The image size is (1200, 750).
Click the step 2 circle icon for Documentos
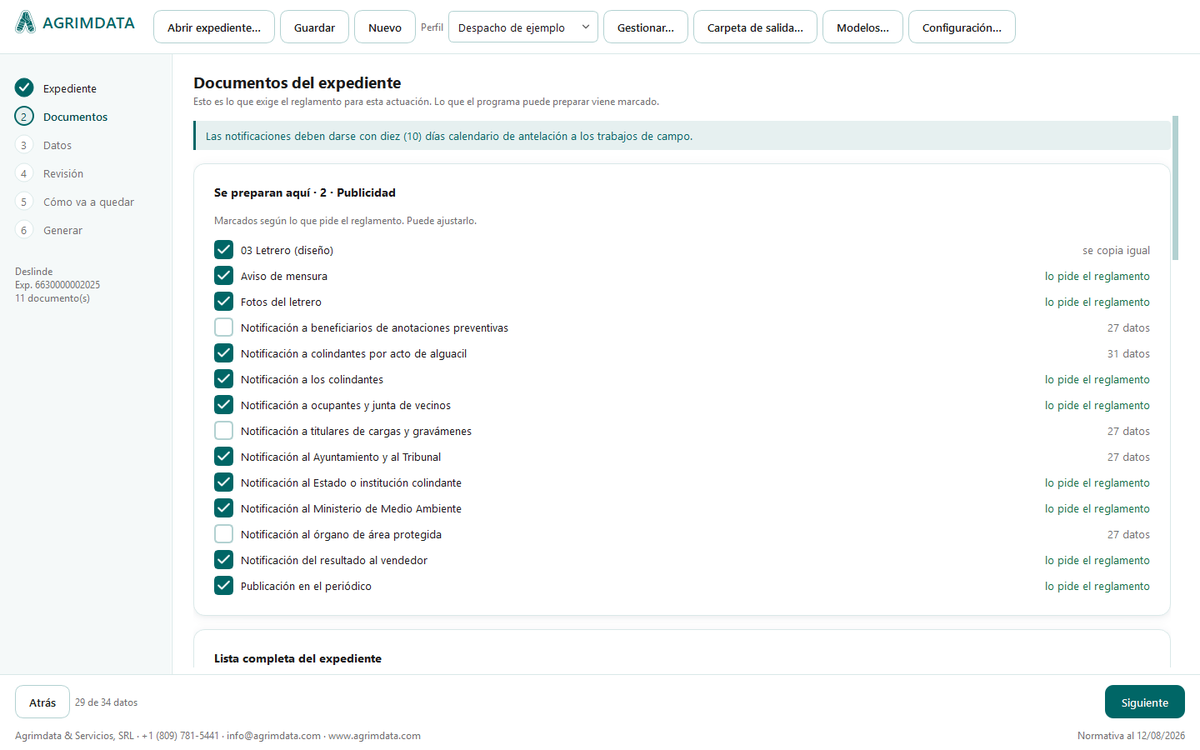coord(25,116)
